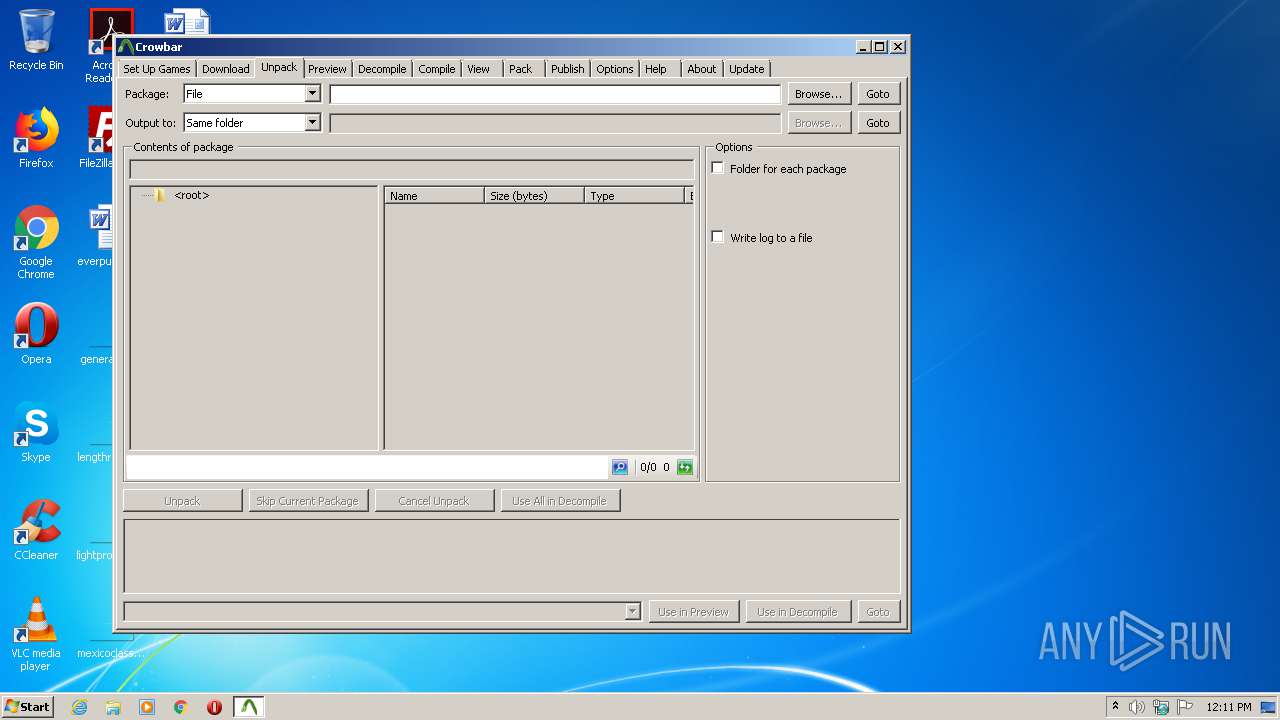Open CCleaner desktop shortcut

(x=36, y=530)
